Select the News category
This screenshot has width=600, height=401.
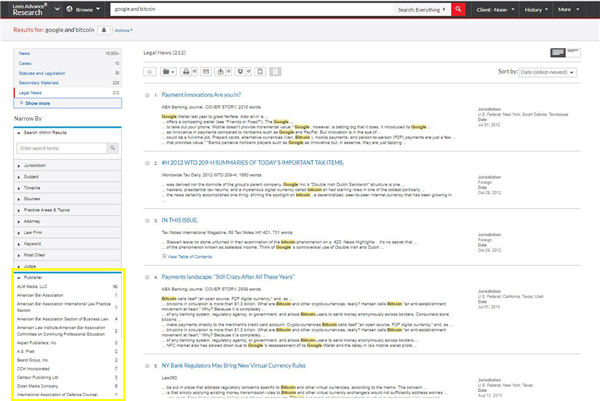point(68,53)
